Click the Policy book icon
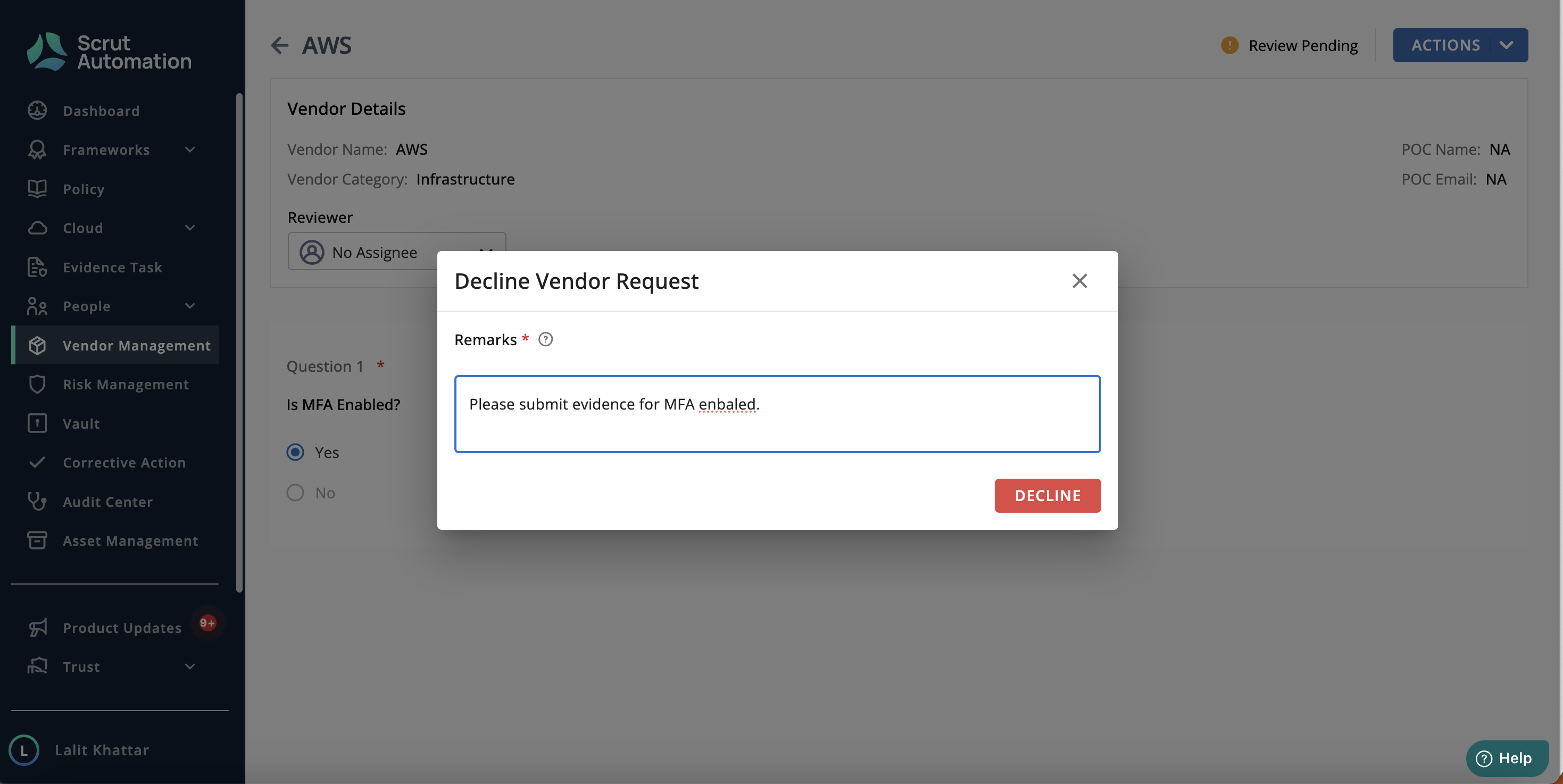The width and height of the screenshot is (1563, 784). (37, 189)
